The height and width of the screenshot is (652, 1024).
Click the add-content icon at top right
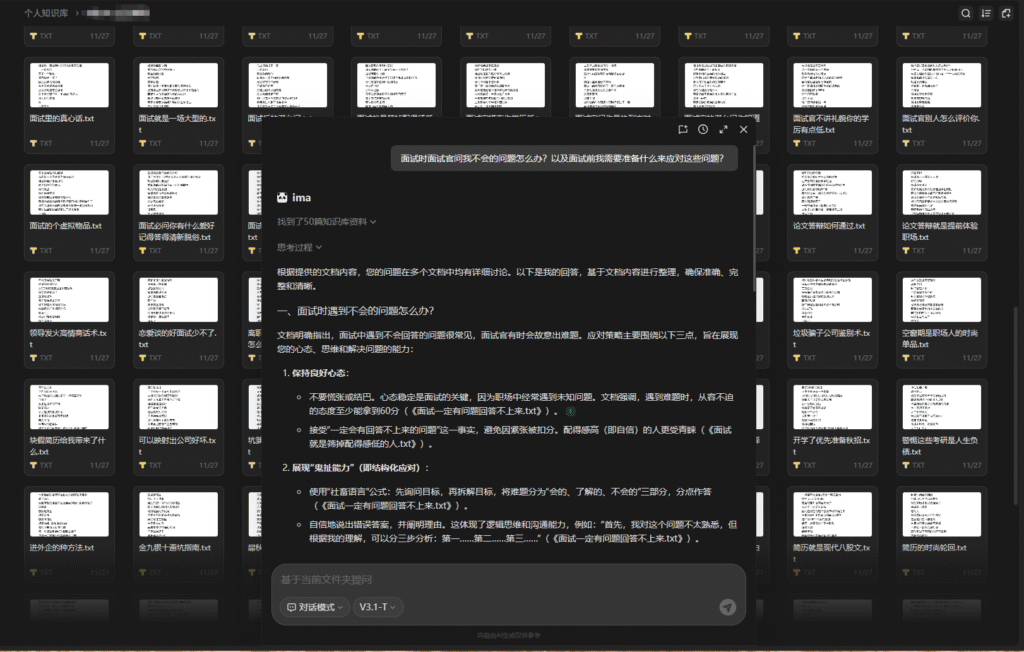[1008, 13]
